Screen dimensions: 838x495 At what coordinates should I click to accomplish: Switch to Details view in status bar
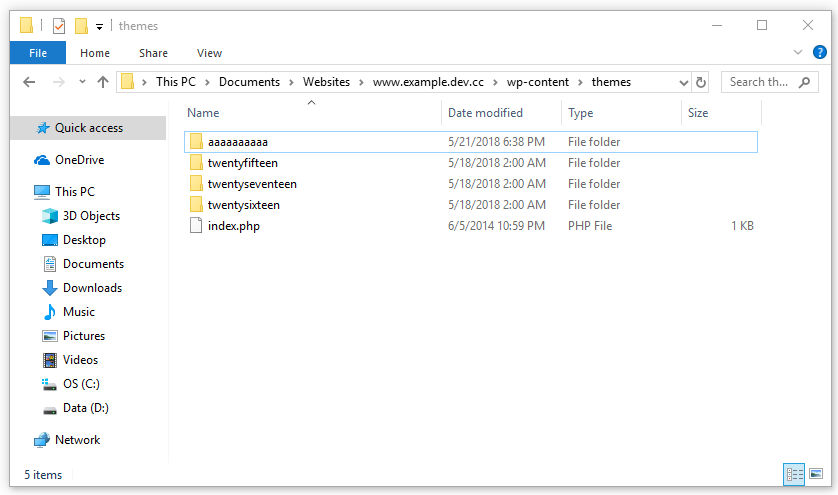coord(794,474)
